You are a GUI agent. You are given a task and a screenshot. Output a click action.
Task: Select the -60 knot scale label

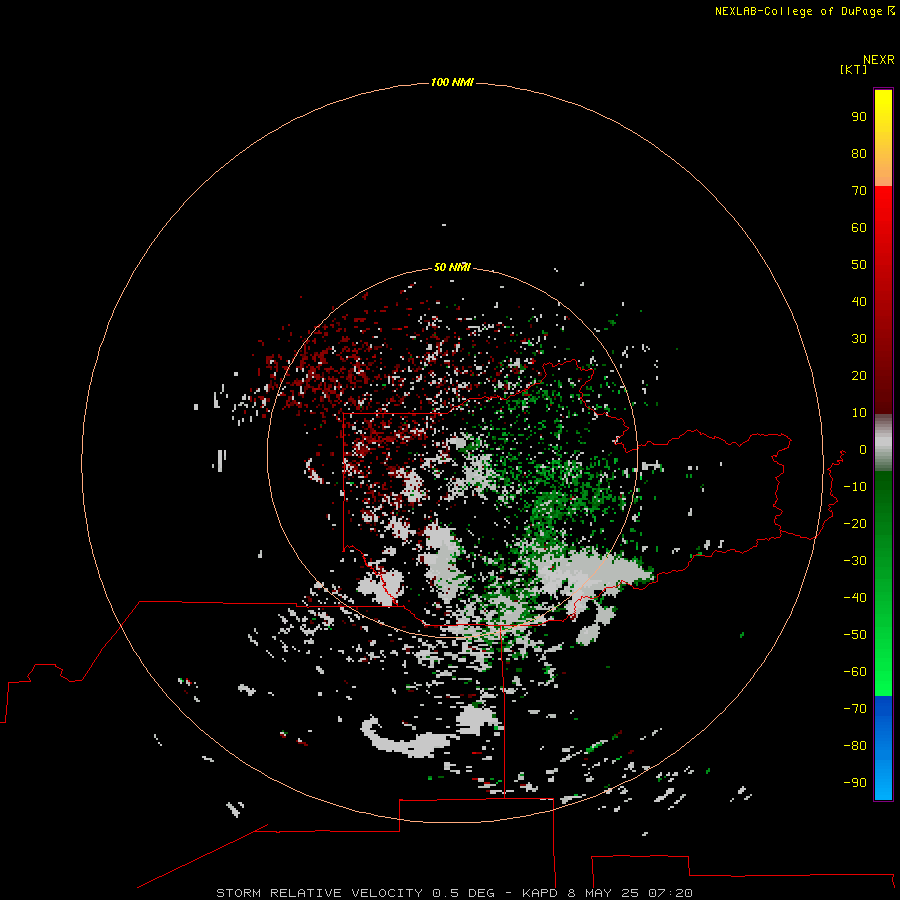pyautogui.click(x=855, y=672)
